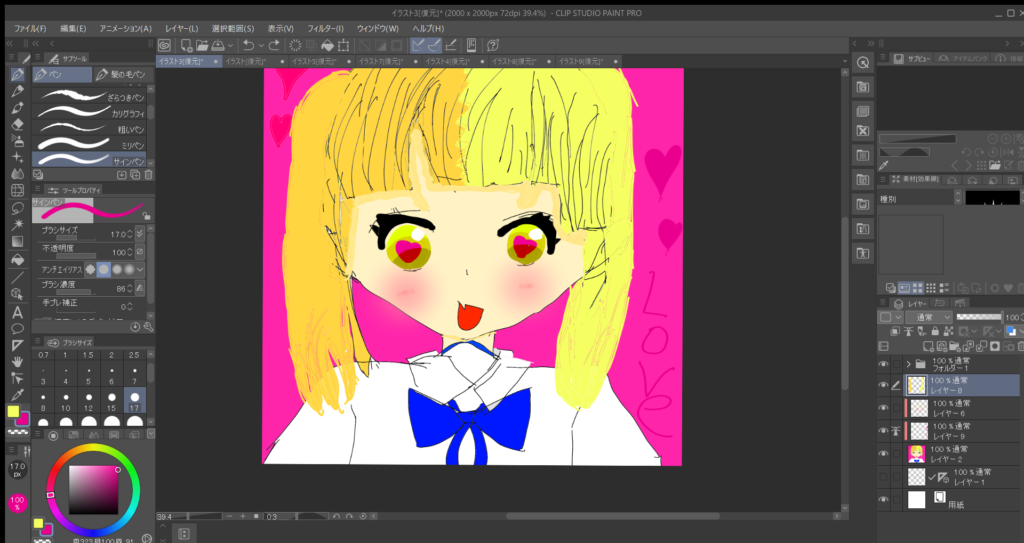Image resolution: width=1024 pixels, height=543 pixels.
Task: Click inside the color wheel saturation square
Action: [94, 490]
